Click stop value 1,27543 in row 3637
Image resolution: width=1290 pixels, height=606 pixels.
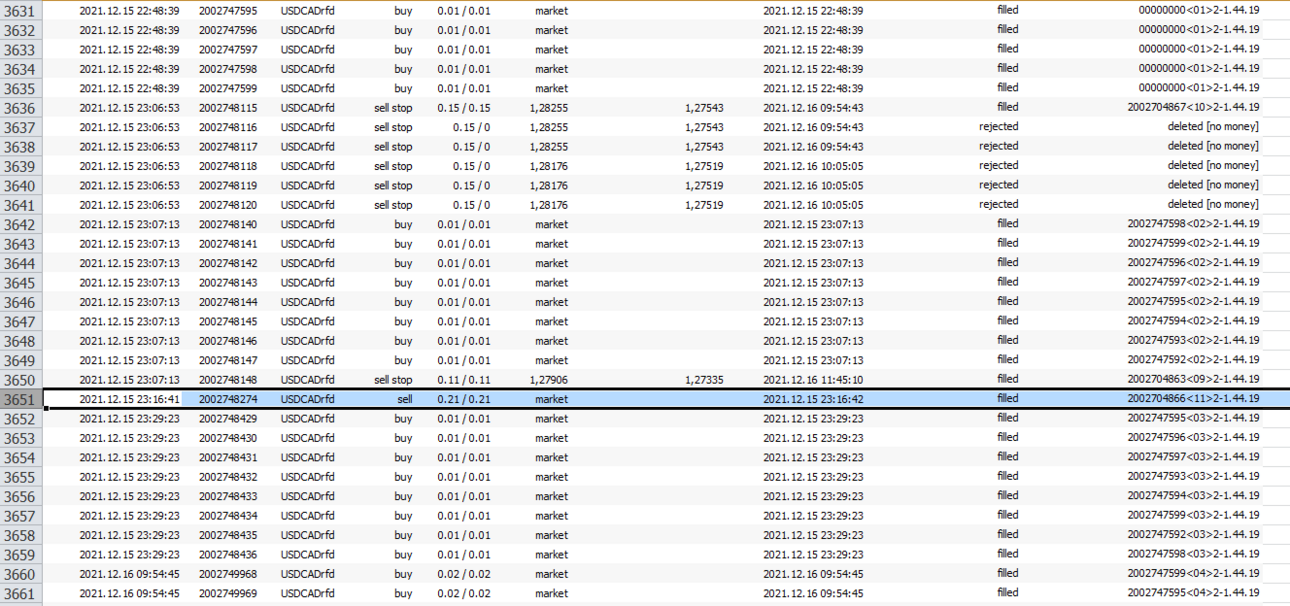[x=704, y=127]
